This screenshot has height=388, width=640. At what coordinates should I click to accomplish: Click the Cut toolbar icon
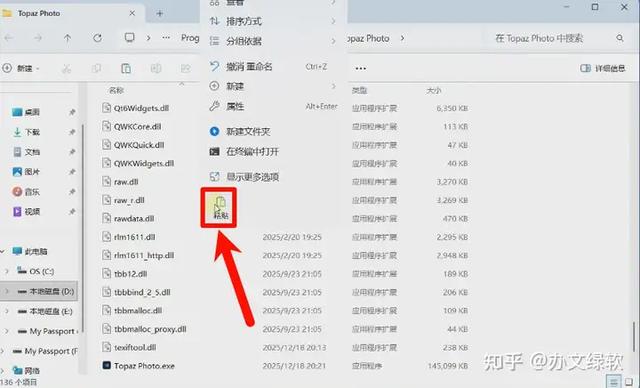pos(66,69)
